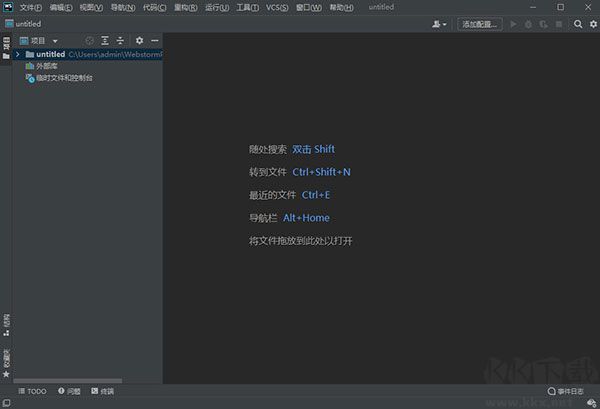Open the TODO tool window tab
600x409 pixels.
(x=33, y=391)
